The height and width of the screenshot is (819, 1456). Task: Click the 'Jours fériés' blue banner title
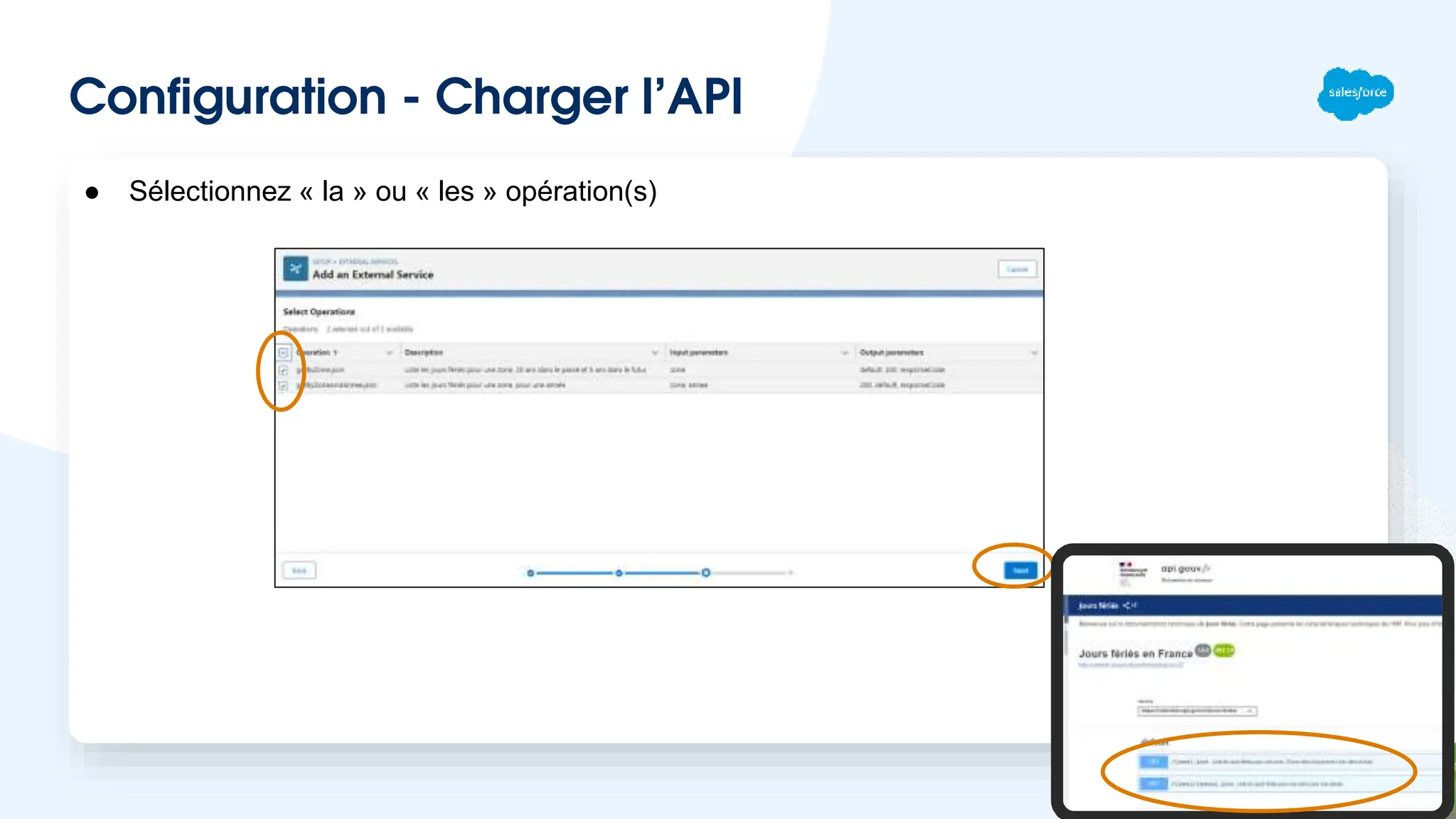[1098, 606]
